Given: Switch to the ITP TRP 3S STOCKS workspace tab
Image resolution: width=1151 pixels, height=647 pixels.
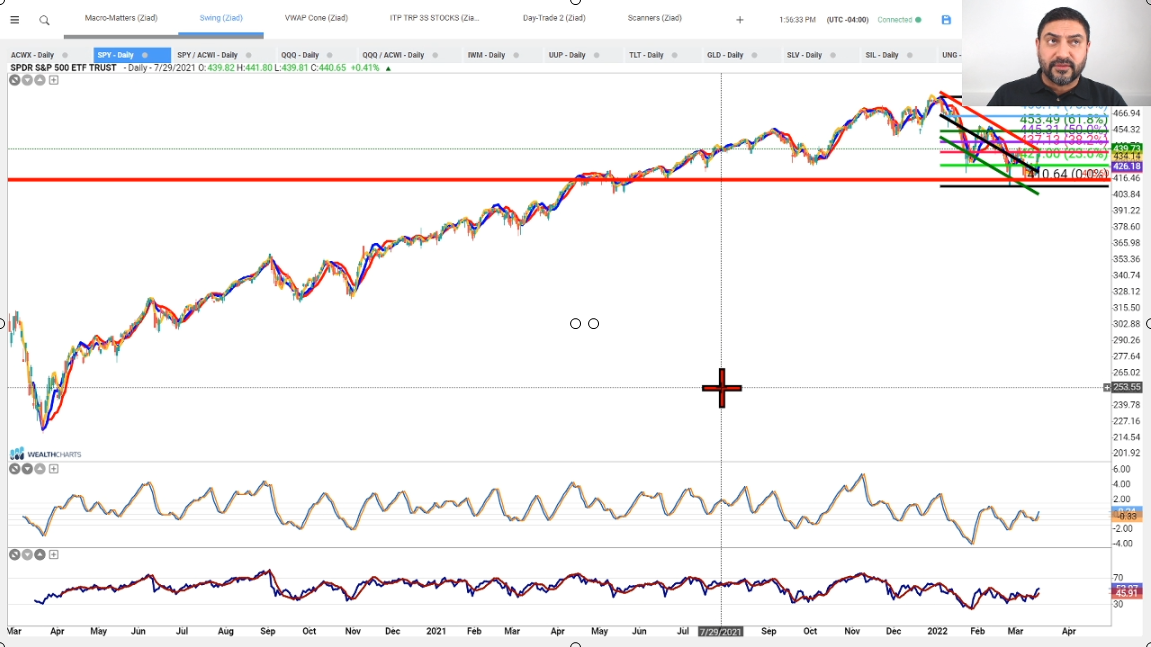Looking at the screenshot, I should pos(435,18).
